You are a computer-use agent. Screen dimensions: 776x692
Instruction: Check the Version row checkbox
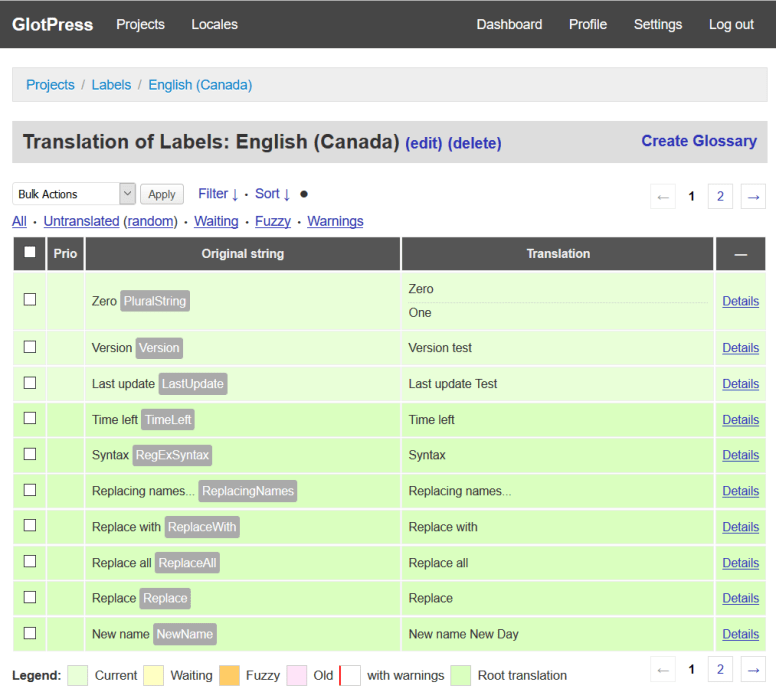pyautogui.click(x=30, y=347)
